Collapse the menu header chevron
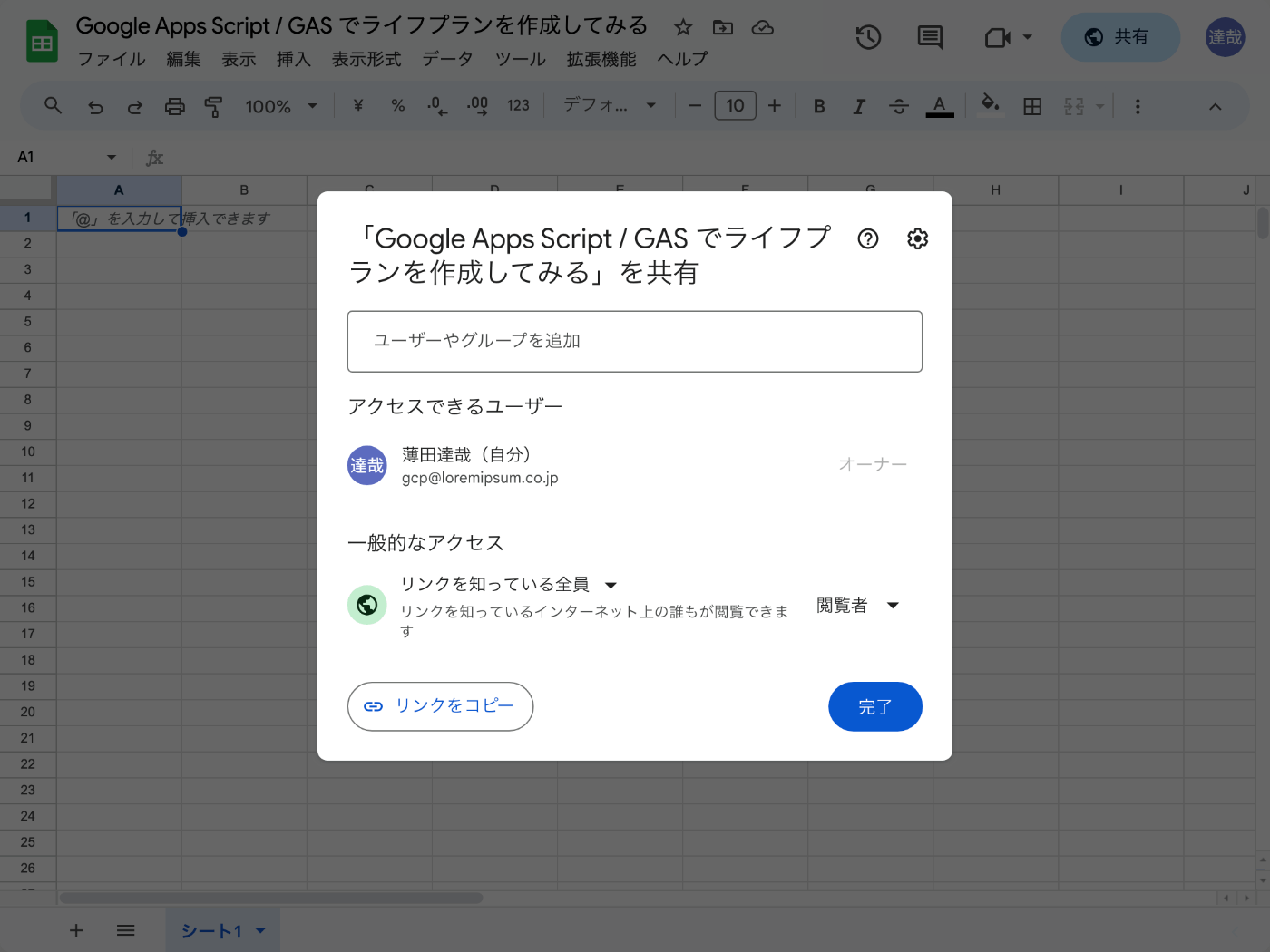The width and height of the screenshot is (1270, 952). coord(1215,106)
